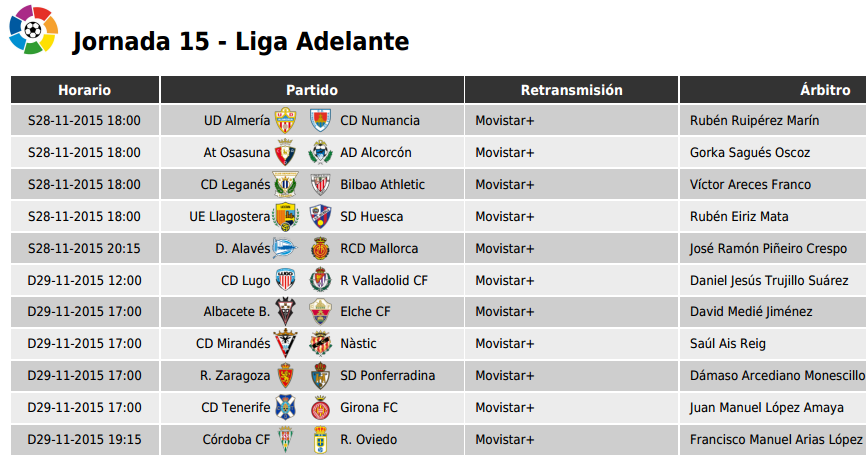
Task: Select the CD Leganés crest
Action: point(286,184)
